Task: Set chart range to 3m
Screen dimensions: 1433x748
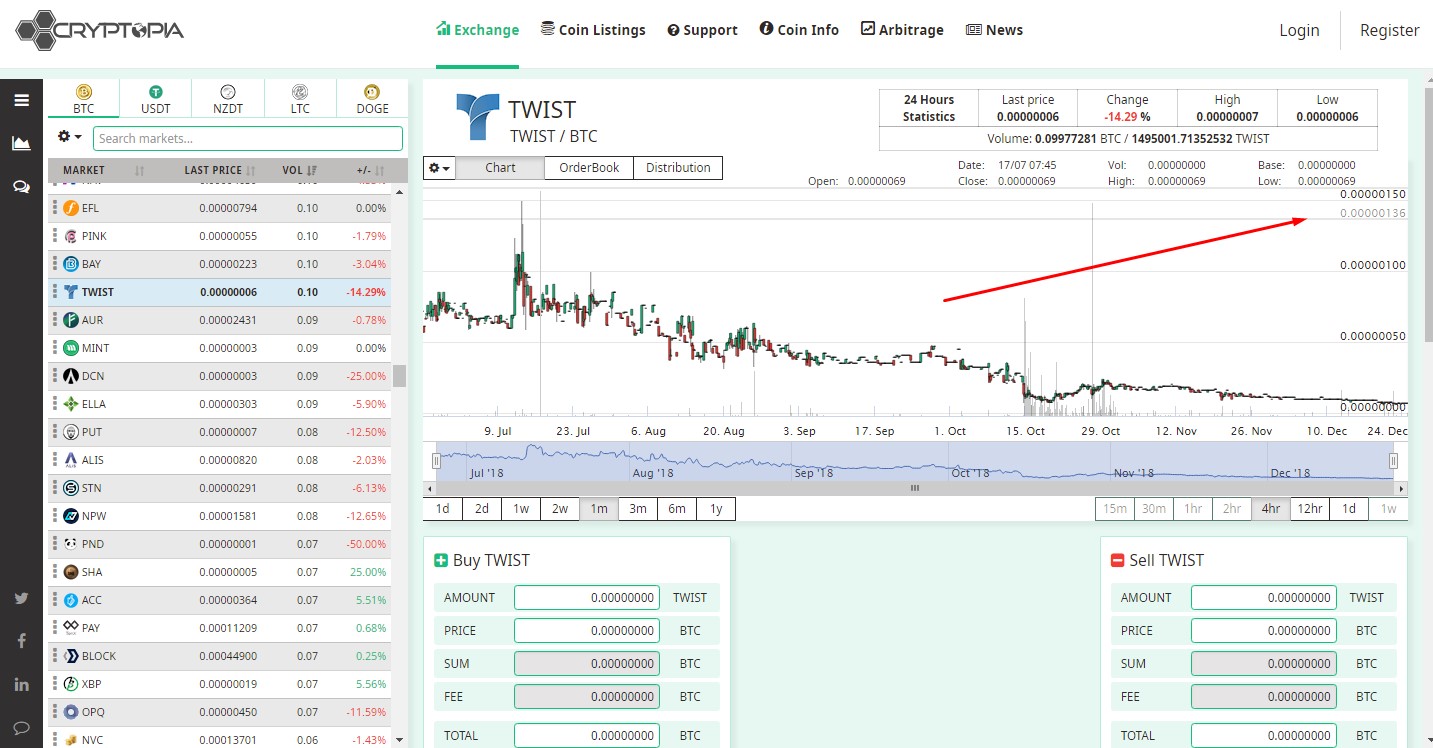Action: pos(638,509)
